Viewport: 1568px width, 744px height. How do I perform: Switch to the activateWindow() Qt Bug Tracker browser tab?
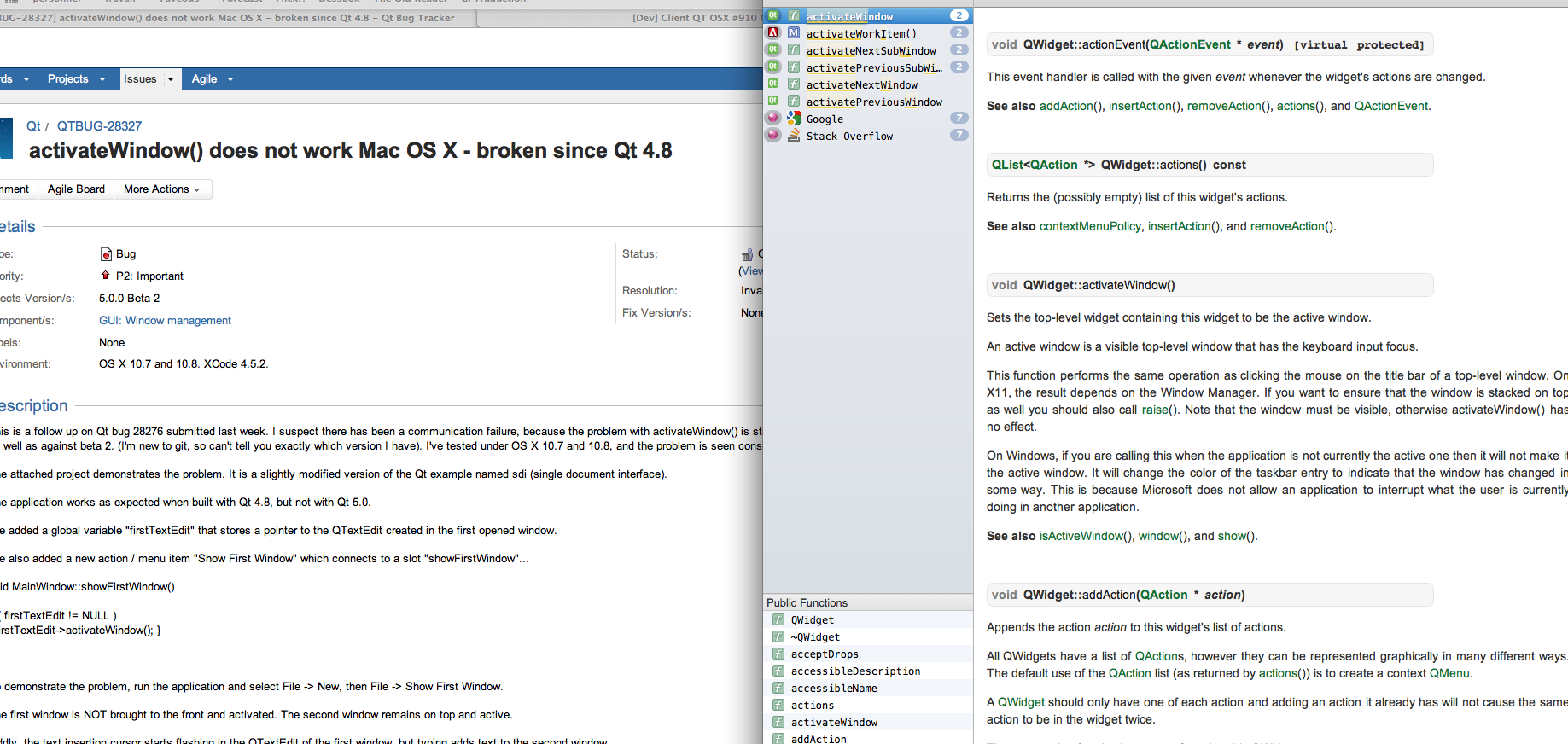pyautogui.click(x=237, y=18)
